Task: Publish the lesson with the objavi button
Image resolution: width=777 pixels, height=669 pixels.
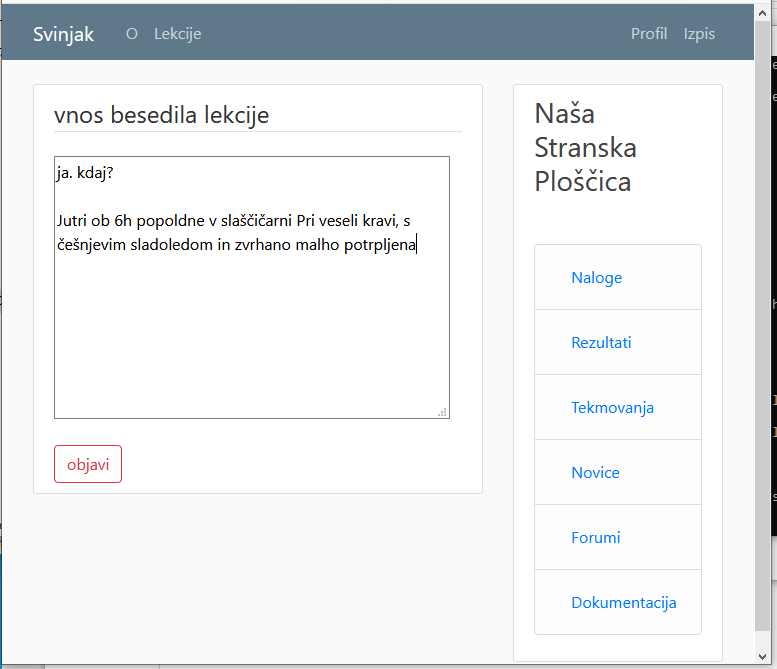Action: pyautogui.click(x=88, y=464)
